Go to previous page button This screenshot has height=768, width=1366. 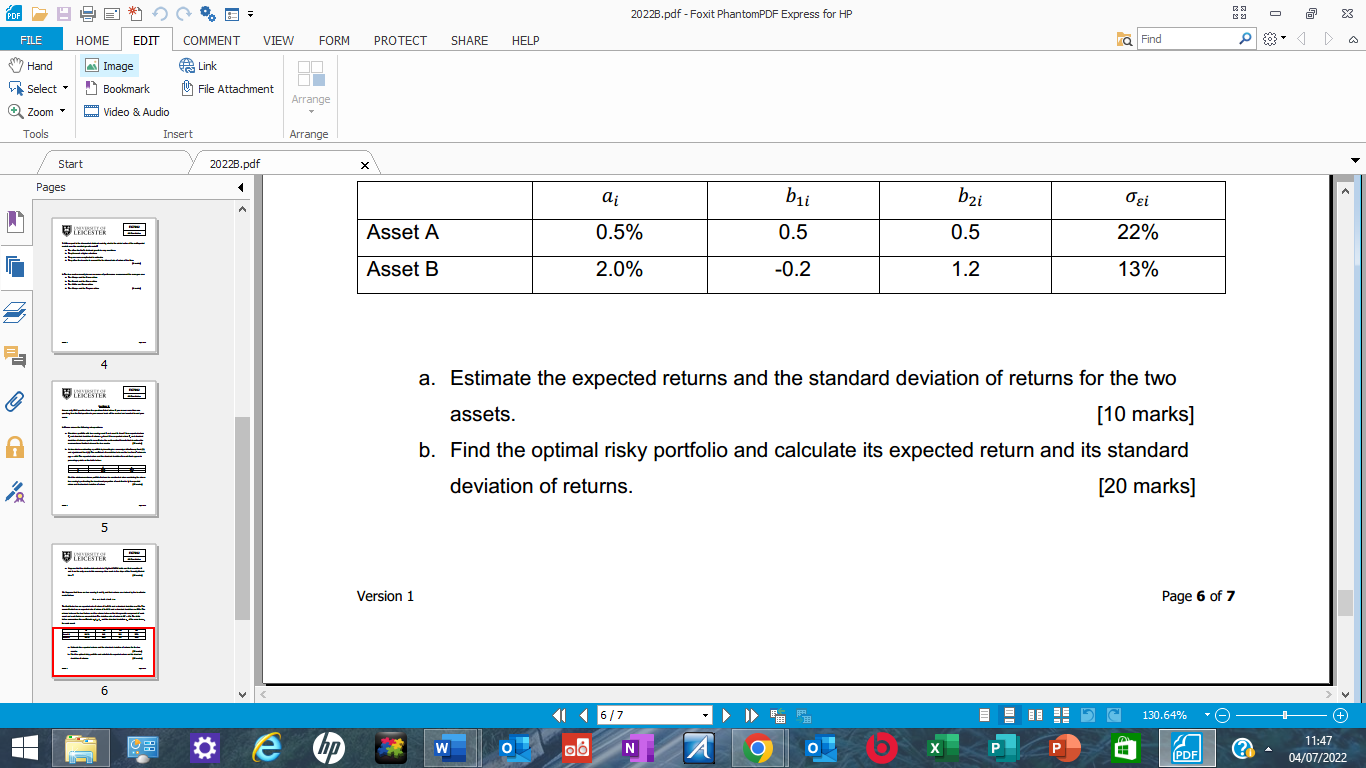click(584, 716)
